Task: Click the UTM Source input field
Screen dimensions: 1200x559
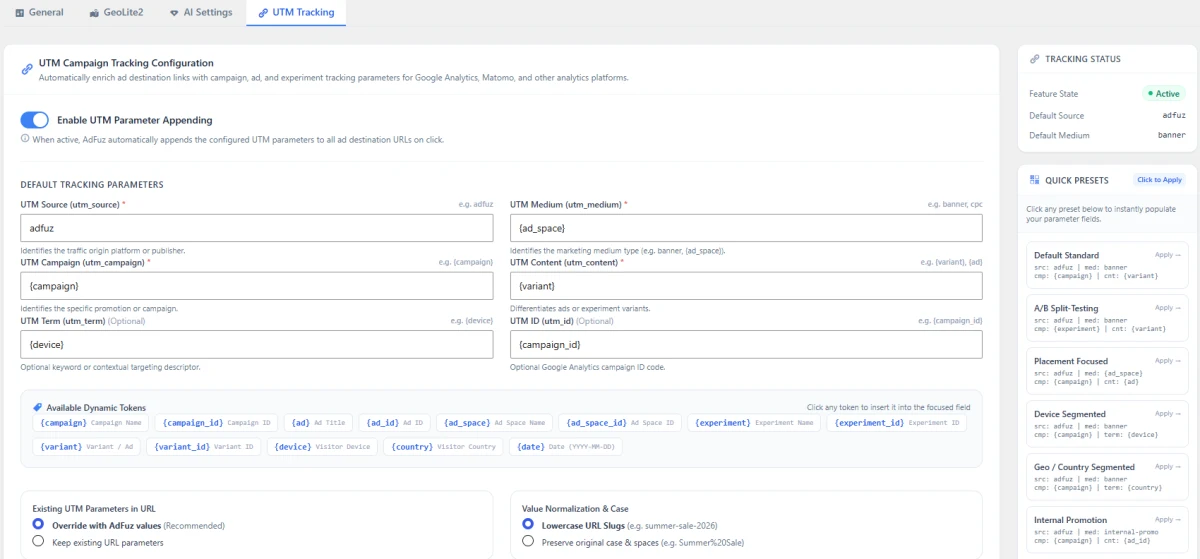Action: [x=257, y=229]
